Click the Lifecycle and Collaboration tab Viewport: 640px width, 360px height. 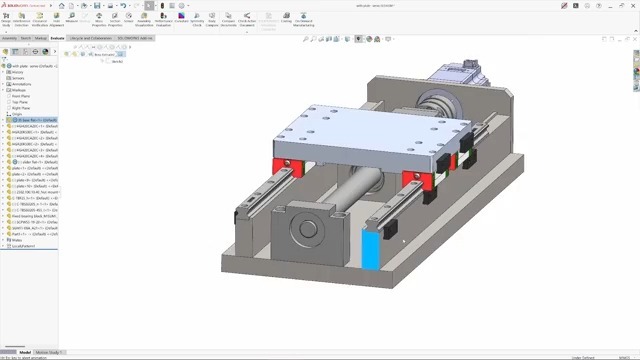(91, 38)
